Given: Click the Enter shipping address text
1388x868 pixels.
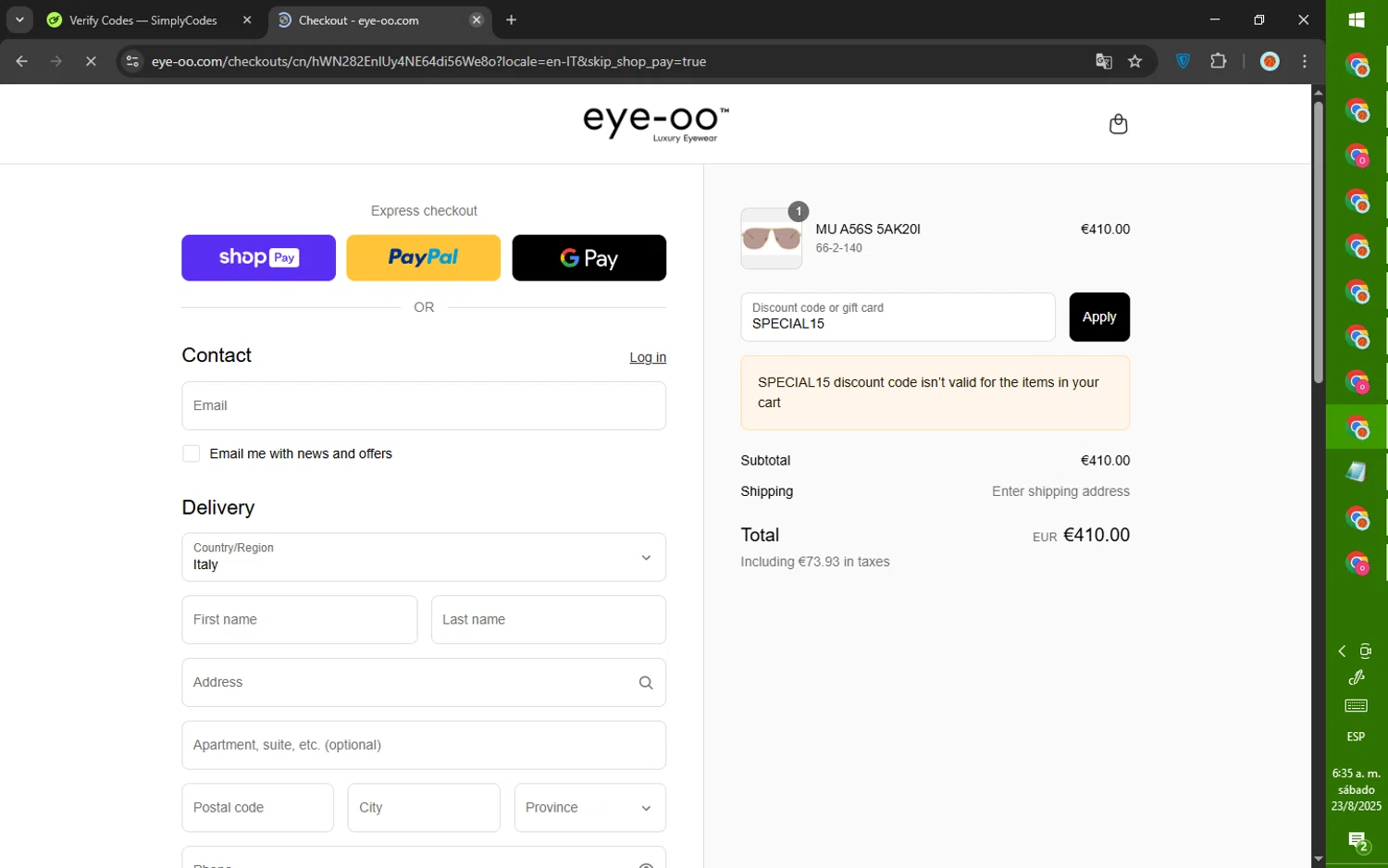Looking at the screenshot, I should click(x=1060, y=491).
